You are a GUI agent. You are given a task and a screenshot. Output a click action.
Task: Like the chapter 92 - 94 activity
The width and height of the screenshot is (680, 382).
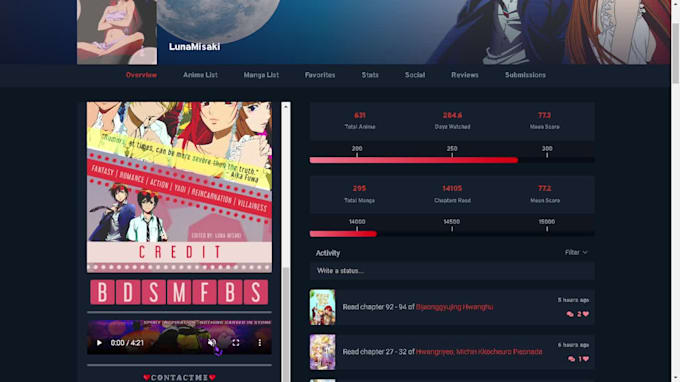583,314
